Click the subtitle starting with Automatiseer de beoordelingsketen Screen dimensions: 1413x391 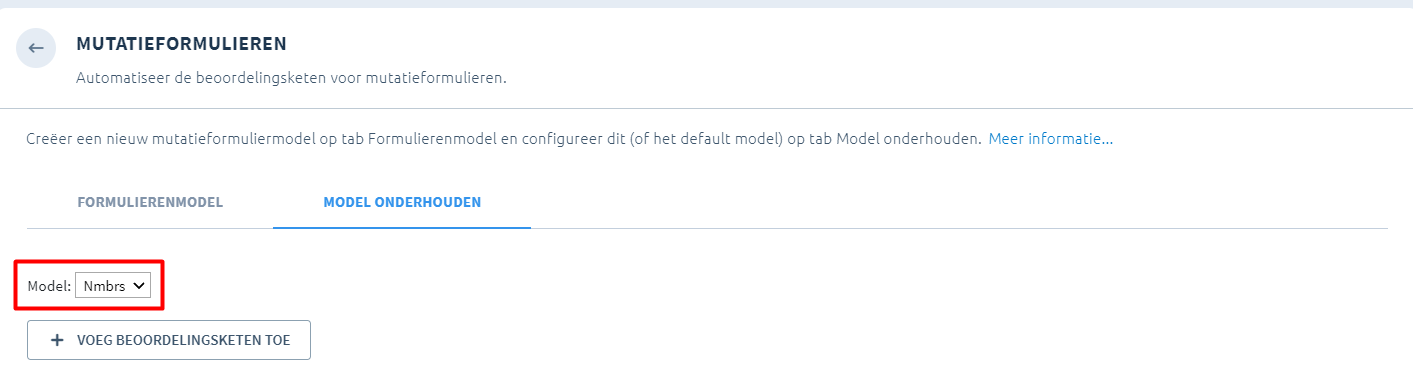point(292,77)
